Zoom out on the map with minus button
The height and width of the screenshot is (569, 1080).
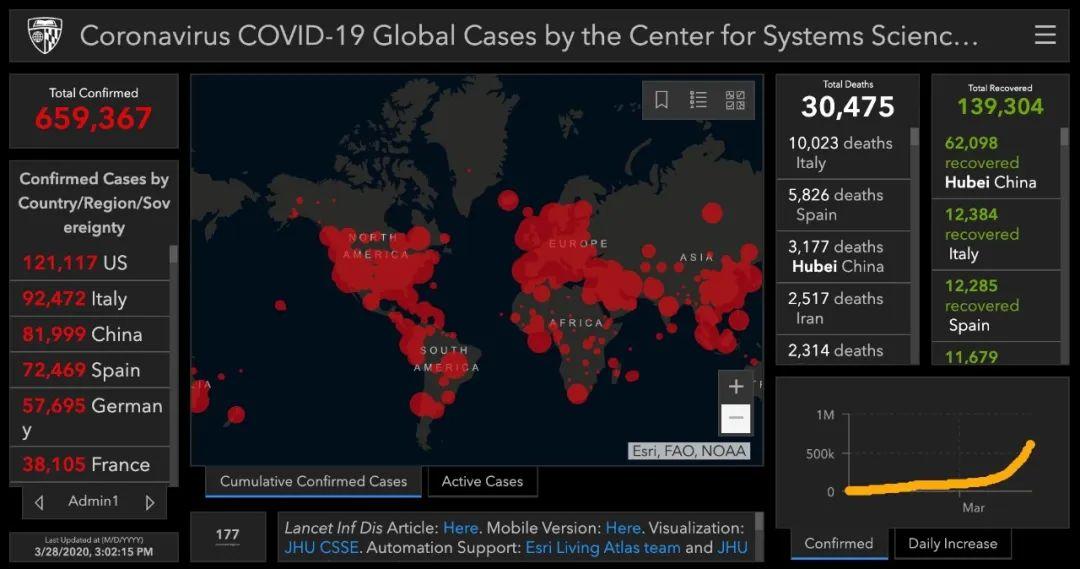736,418
